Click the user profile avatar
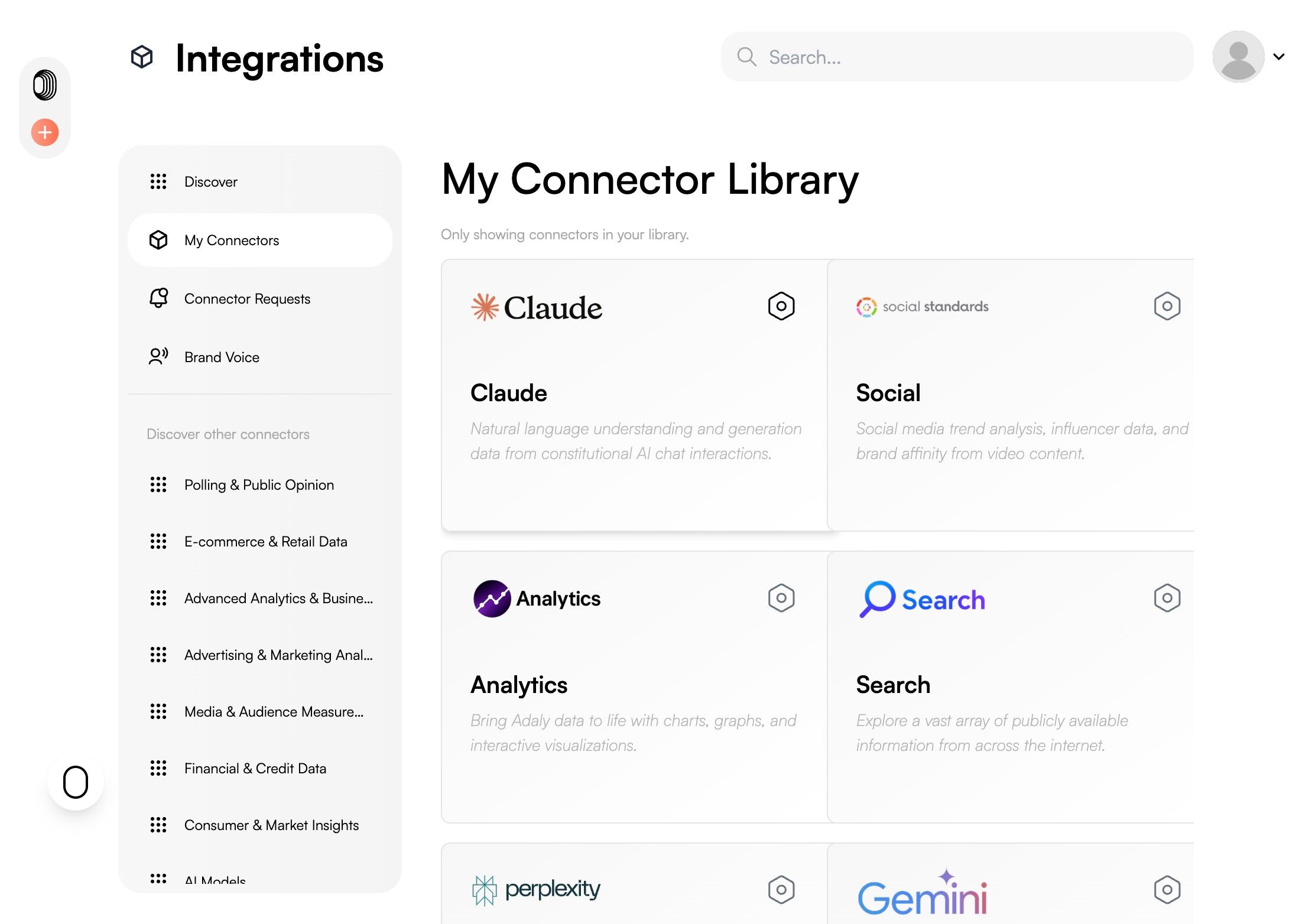The height and width of the screenshot is (924, 1312). (x=1238, y=57)
